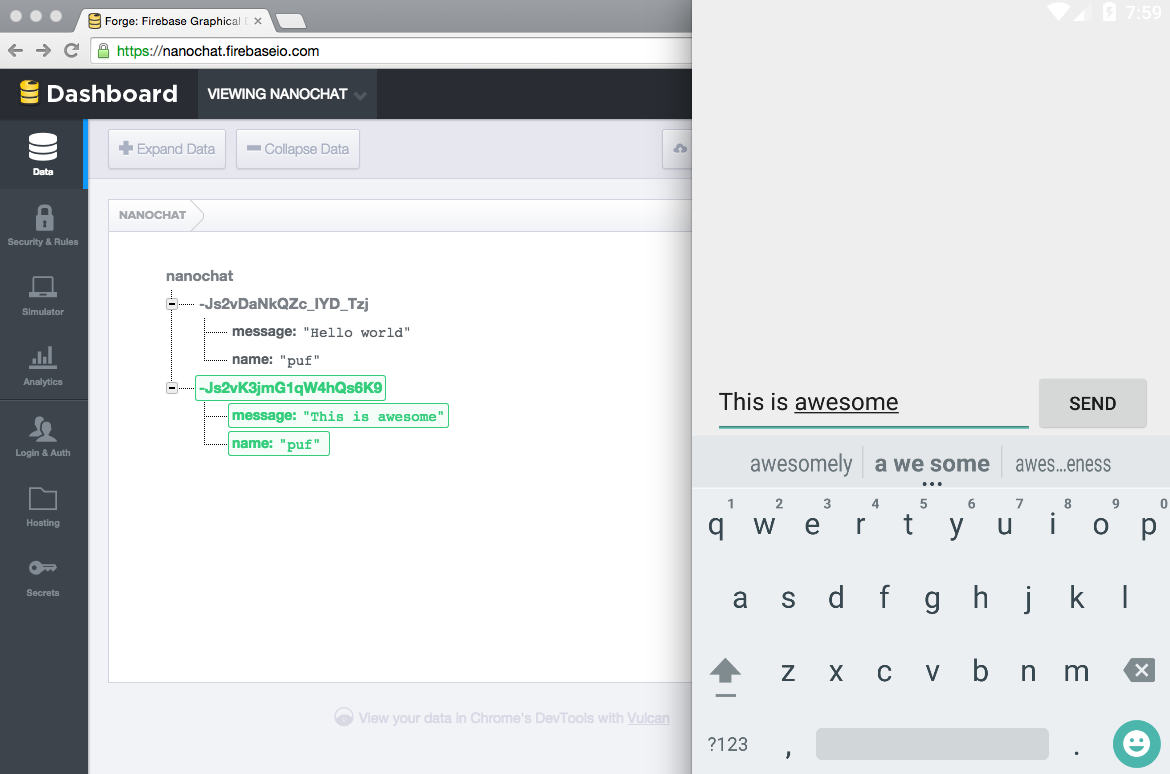Reload the page in the browser
Viewport: 1170px width, 774px height.
72,51
